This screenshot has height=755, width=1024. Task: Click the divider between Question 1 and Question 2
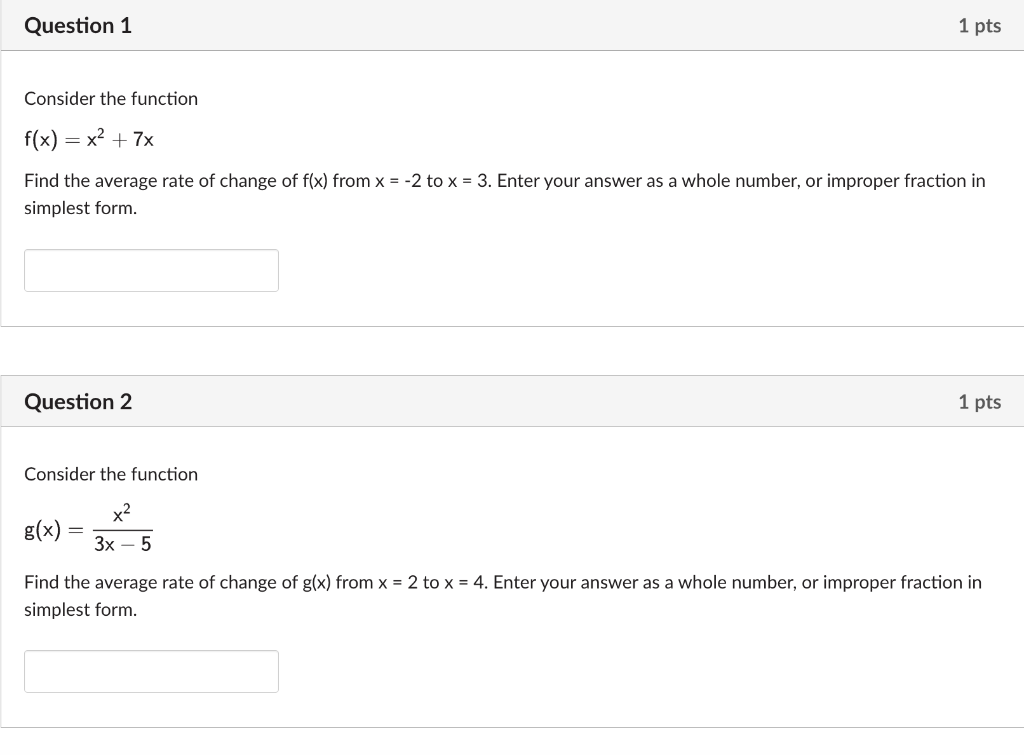click(512, 350)
